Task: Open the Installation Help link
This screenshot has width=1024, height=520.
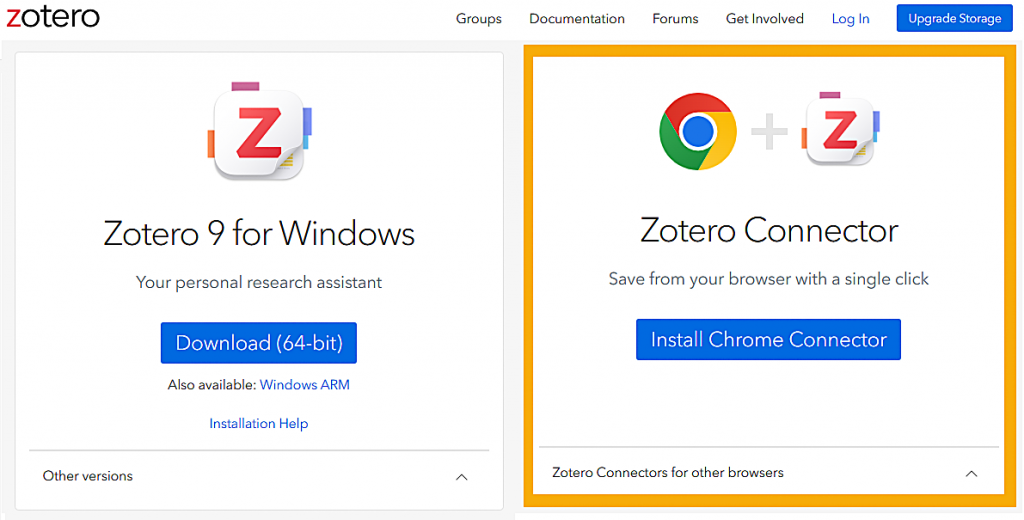Action: (259, 424)
